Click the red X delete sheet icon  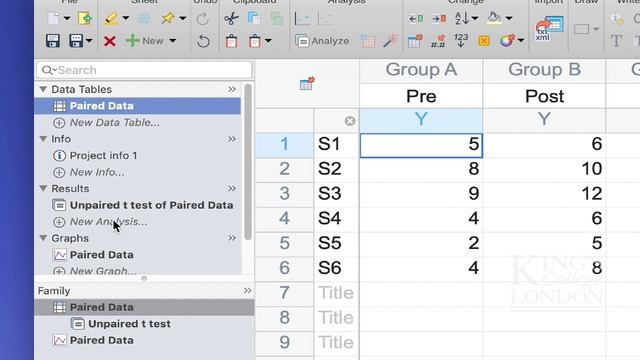pyautogui.click(x=110, y=41)
